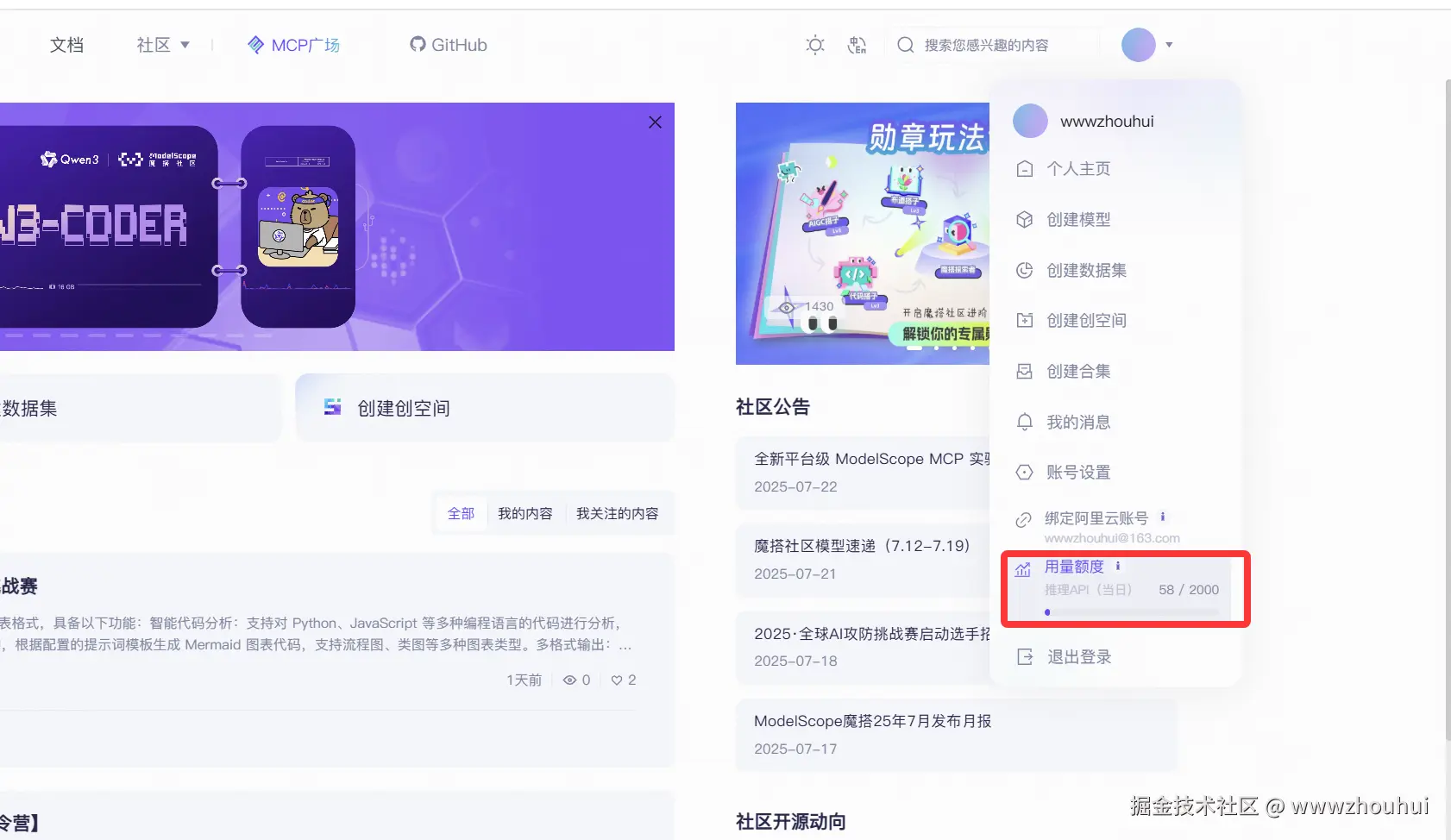Close the Qwen3-Coder banner
This screenshot has height=840, width=1451.
click(x=656, y=122)
